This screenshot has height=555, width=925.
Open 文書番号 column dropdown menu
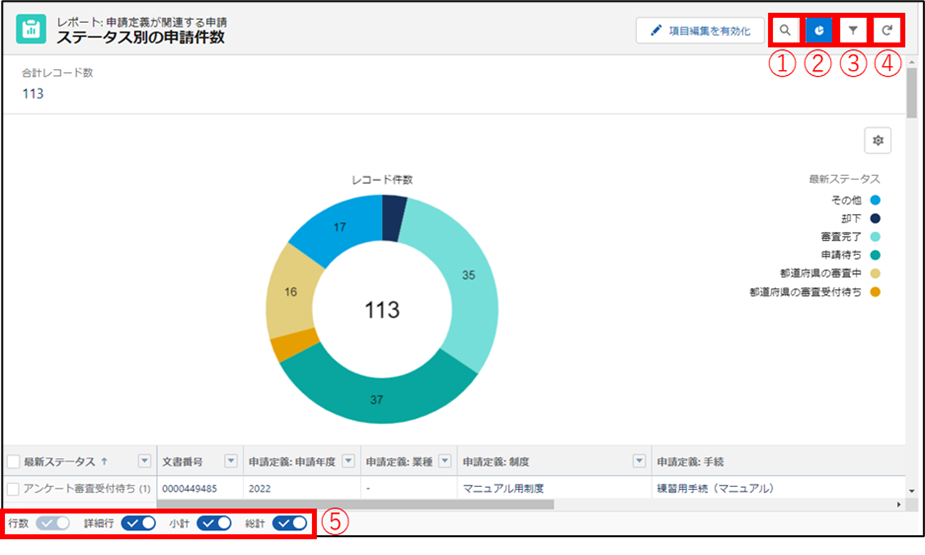tap(231, 461)
